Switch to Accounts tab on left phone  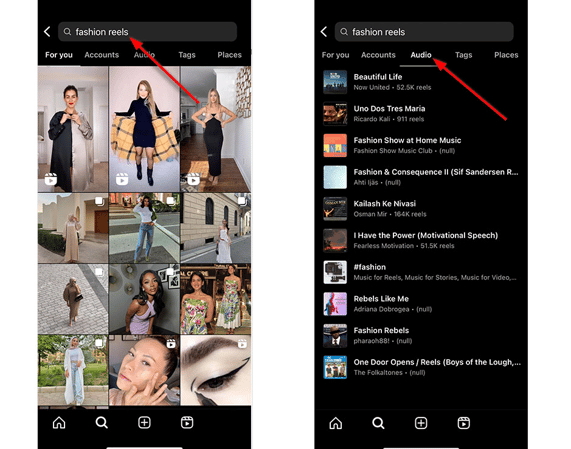click(x=102, y=55)
